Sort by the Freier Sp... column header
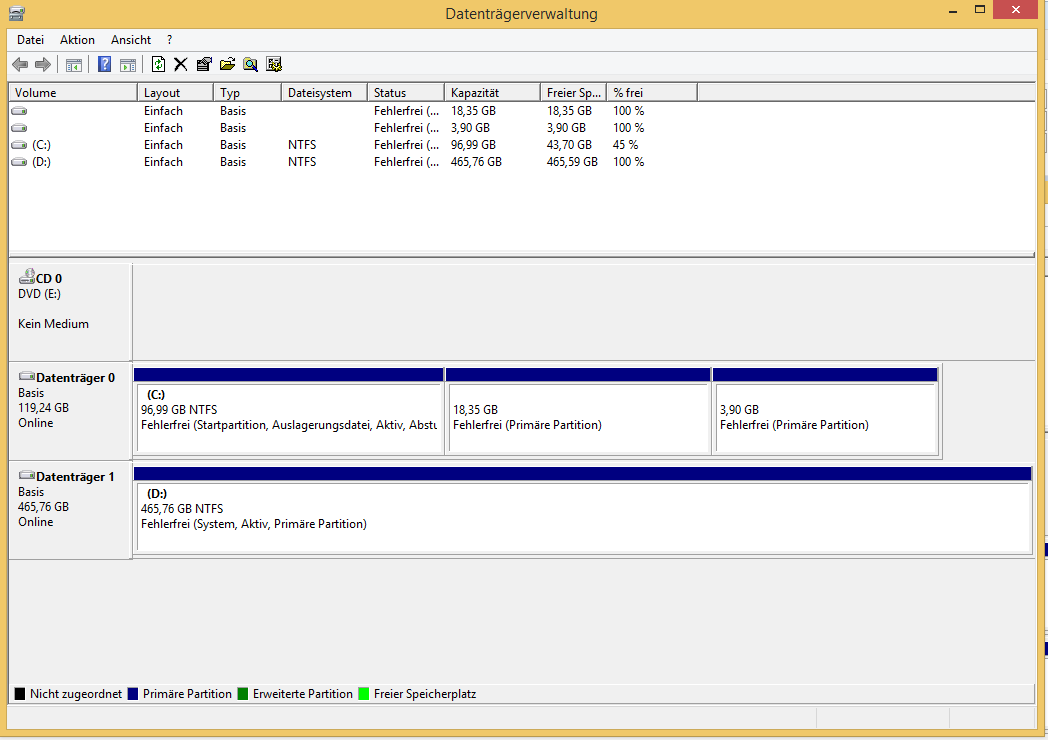 point(573,93)
